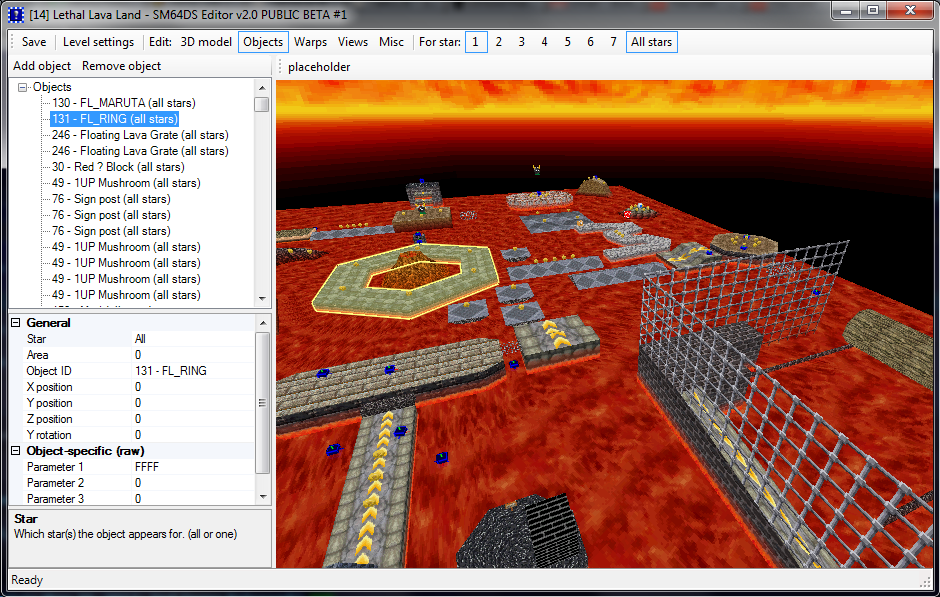Viewport: 940px width, 597px height.
Task: Switch edit mode to Warps
Action: [311, 42]
